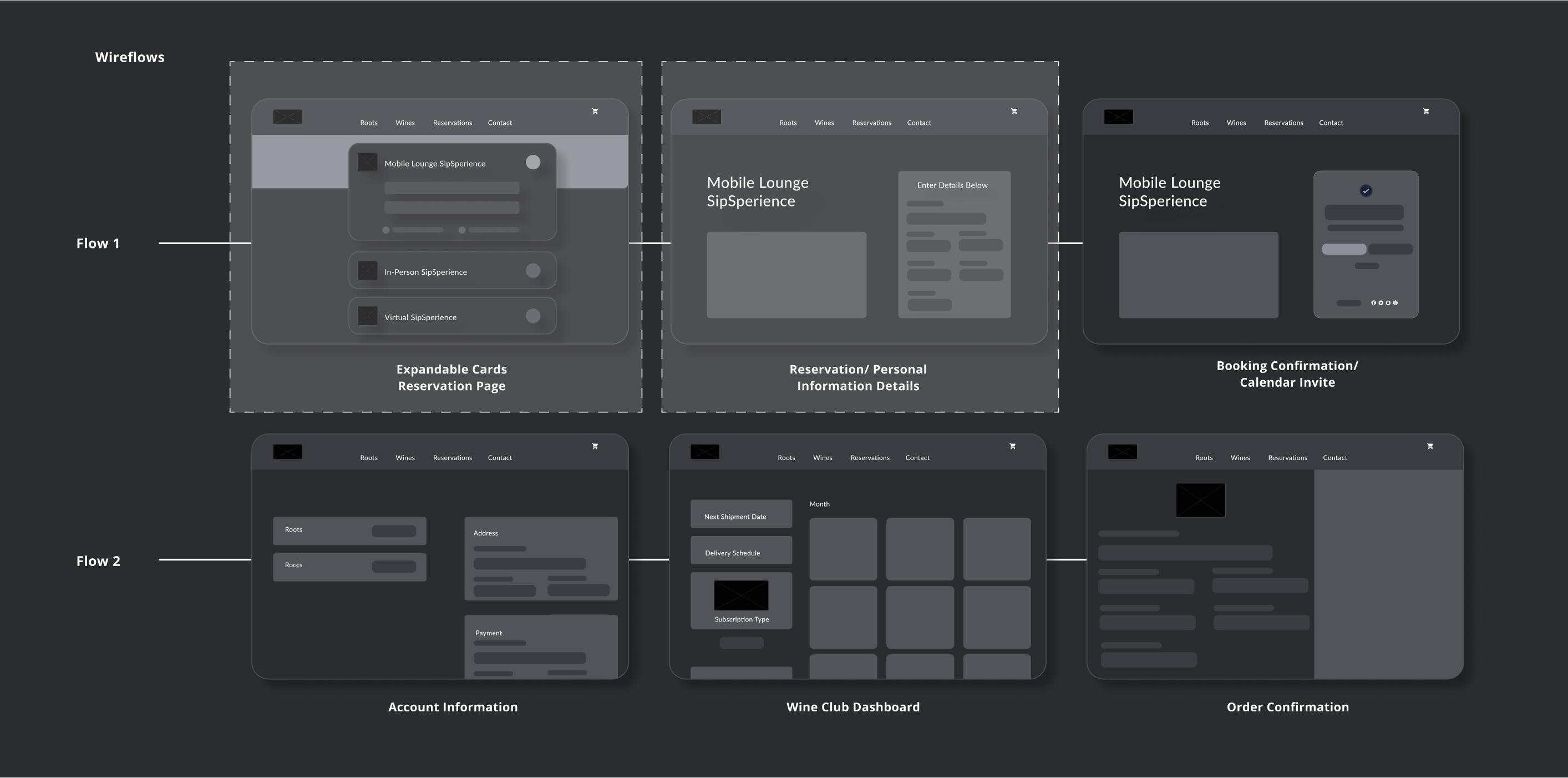Click the checkmark icon on calendar invite card
Screen dimensions: 1568x778
pyautogui.click(x=1366, y=190)
